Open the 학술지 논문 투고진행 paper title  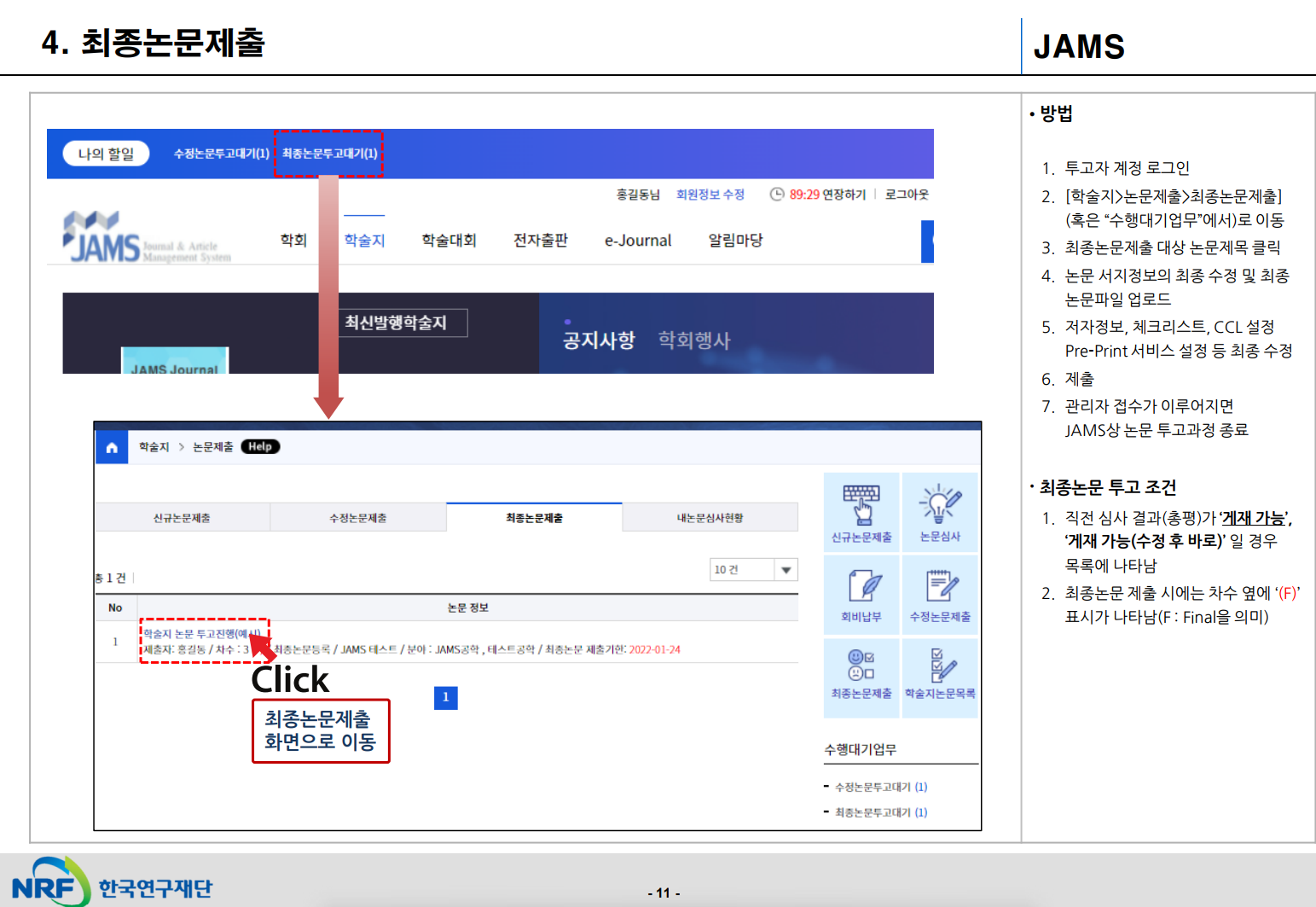pos(201,634)
